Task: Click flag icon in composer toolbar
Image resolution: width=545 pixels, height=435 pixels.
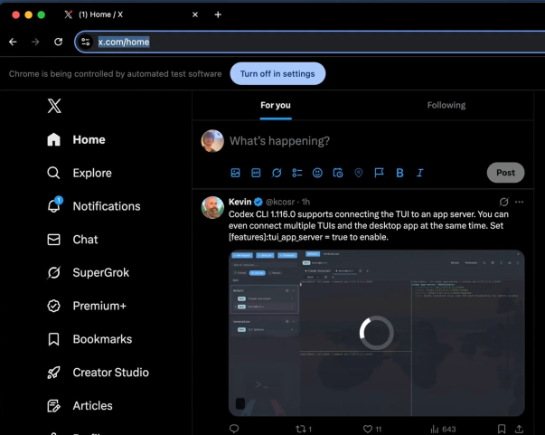Action: 379,173
